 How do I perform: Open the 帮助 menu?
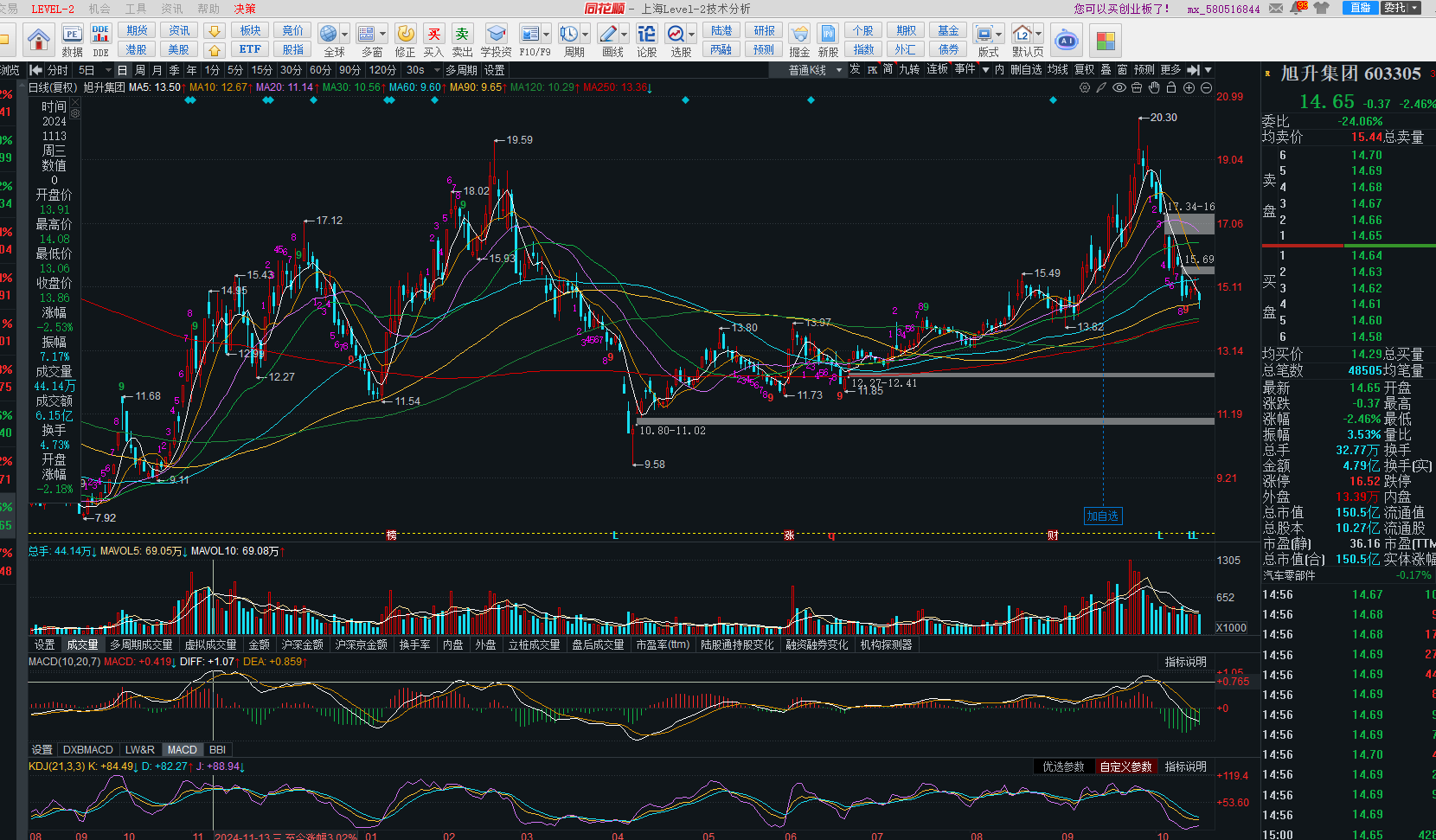208,9
